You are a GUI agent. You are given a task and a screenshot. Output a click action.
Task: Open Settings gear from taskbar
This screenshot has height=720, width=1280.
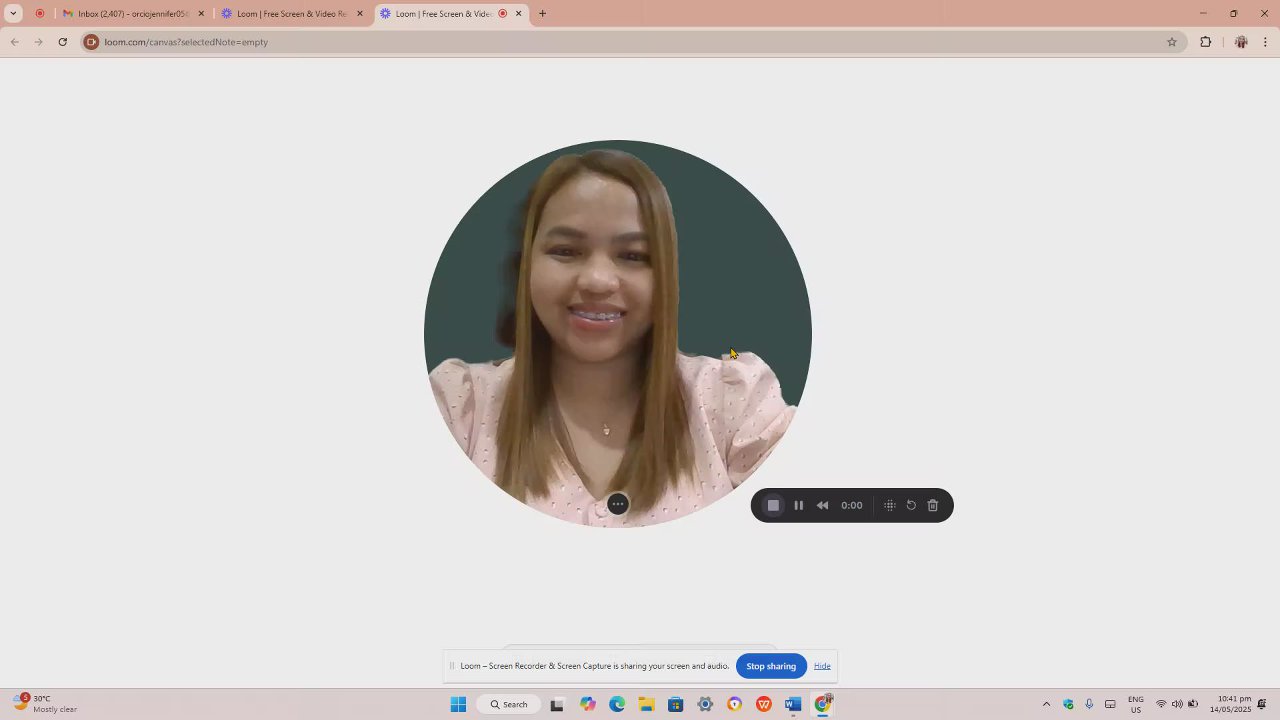pos(705,705)
